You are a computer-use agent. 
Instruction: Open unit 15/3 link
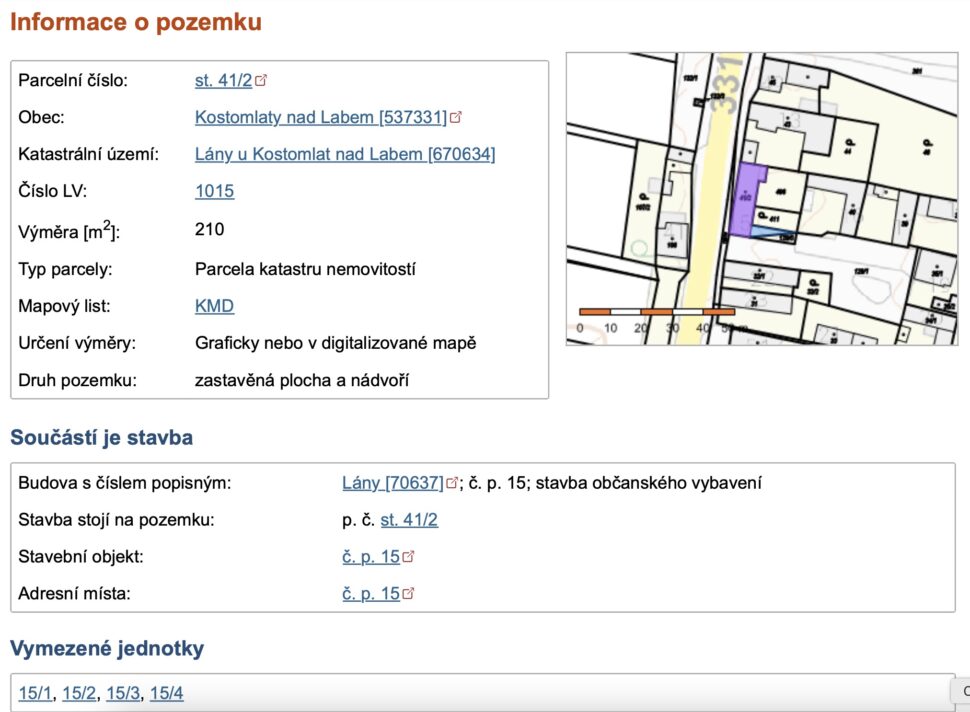click(x=123, y=693)
